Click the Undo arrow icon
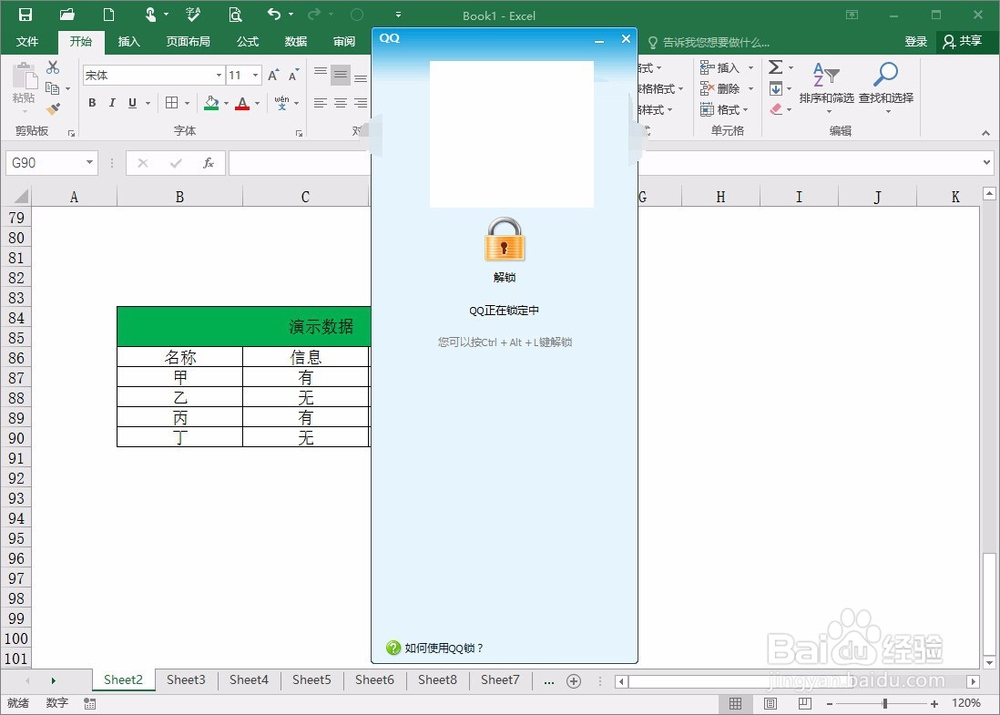 click(x=274, y=14)
